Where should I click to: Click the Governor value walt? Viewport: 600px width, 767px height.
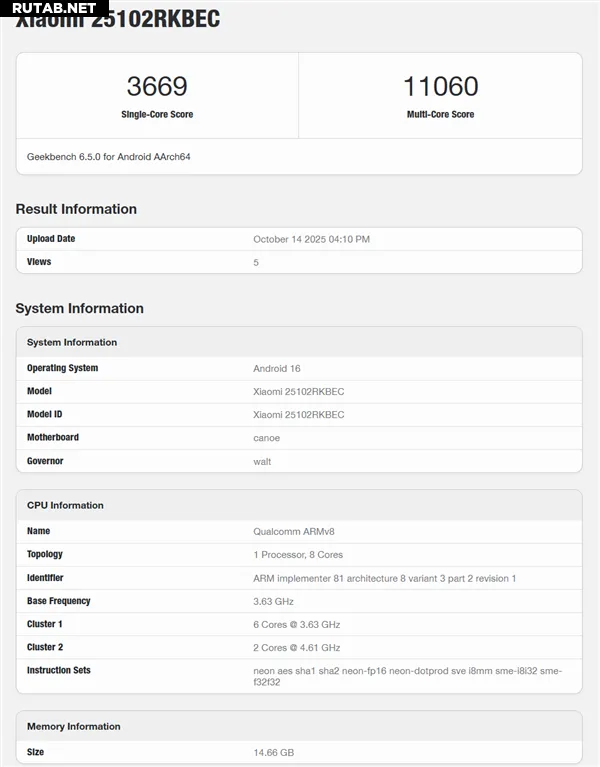pyautogui.click(x=262, y=461)
